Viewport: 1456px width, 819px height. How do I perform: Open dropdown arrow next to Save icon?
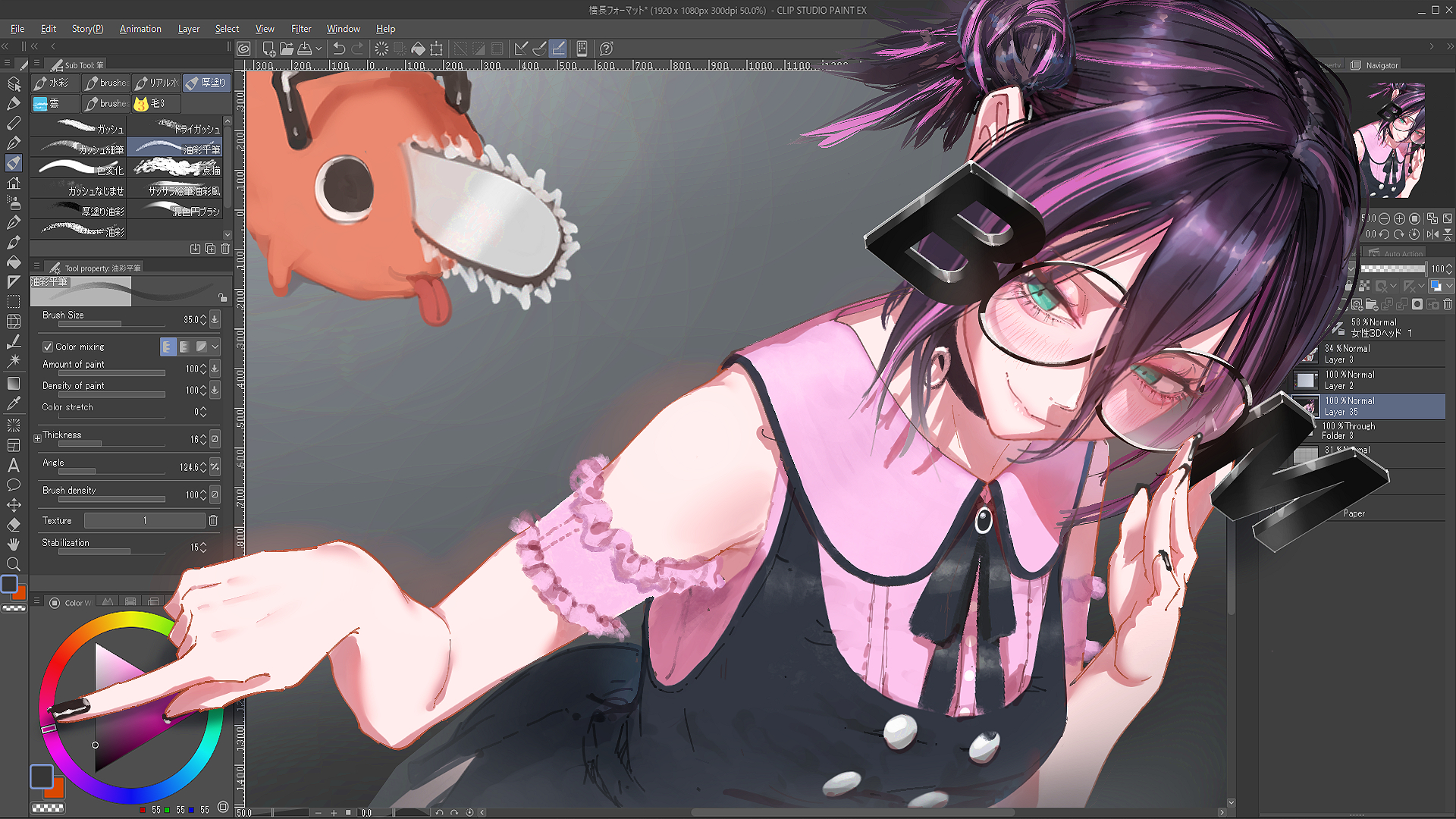318,49
